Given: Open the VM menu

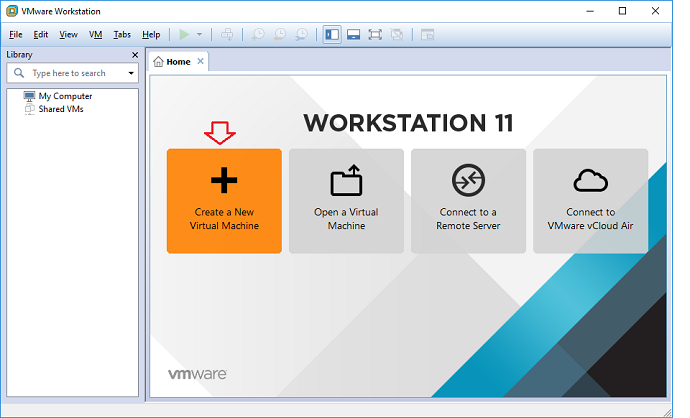Looking at the screenshot, I should [x=95, y=34].
